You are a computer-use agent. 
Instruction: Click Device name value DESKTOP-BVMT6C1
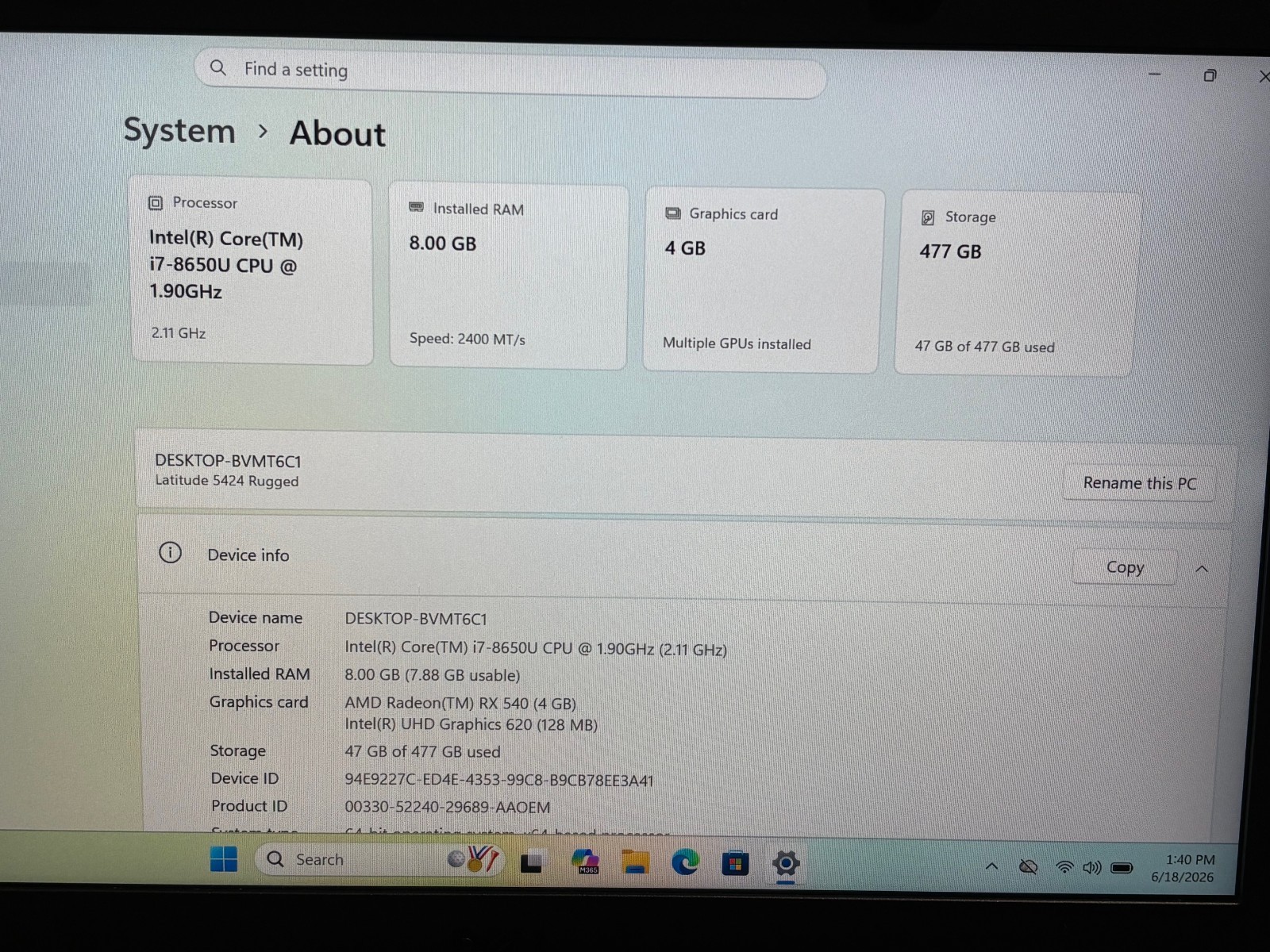tap(416, 619)
